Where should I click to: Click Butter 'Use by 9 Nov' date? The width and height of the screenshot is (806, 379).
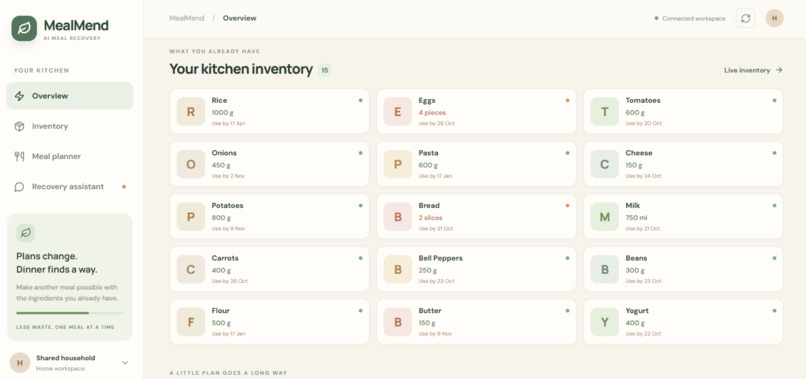click(x=435, y=334)
